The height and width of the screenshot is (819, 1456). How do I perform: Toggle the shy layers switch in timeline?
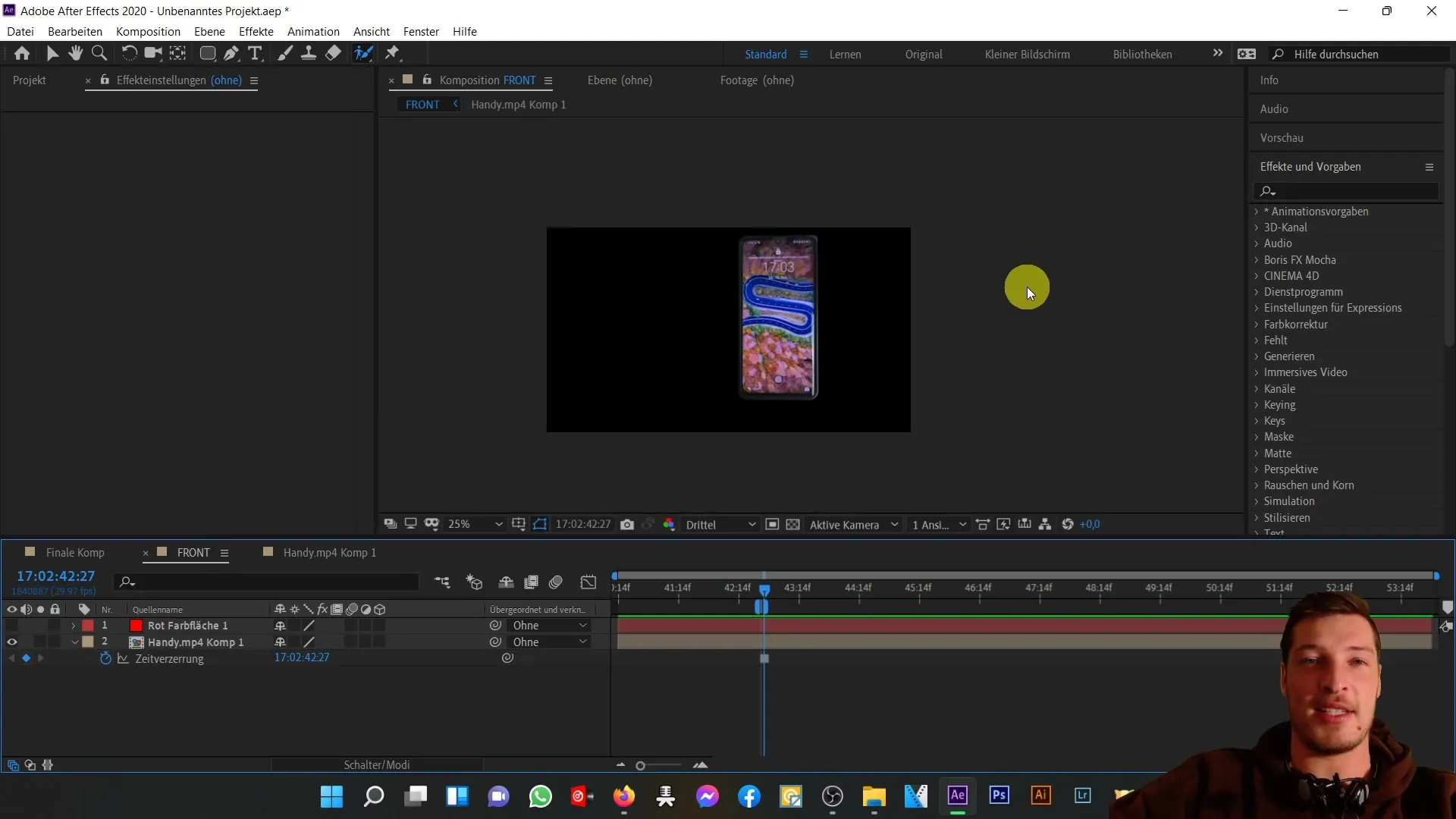pos(506,582)
